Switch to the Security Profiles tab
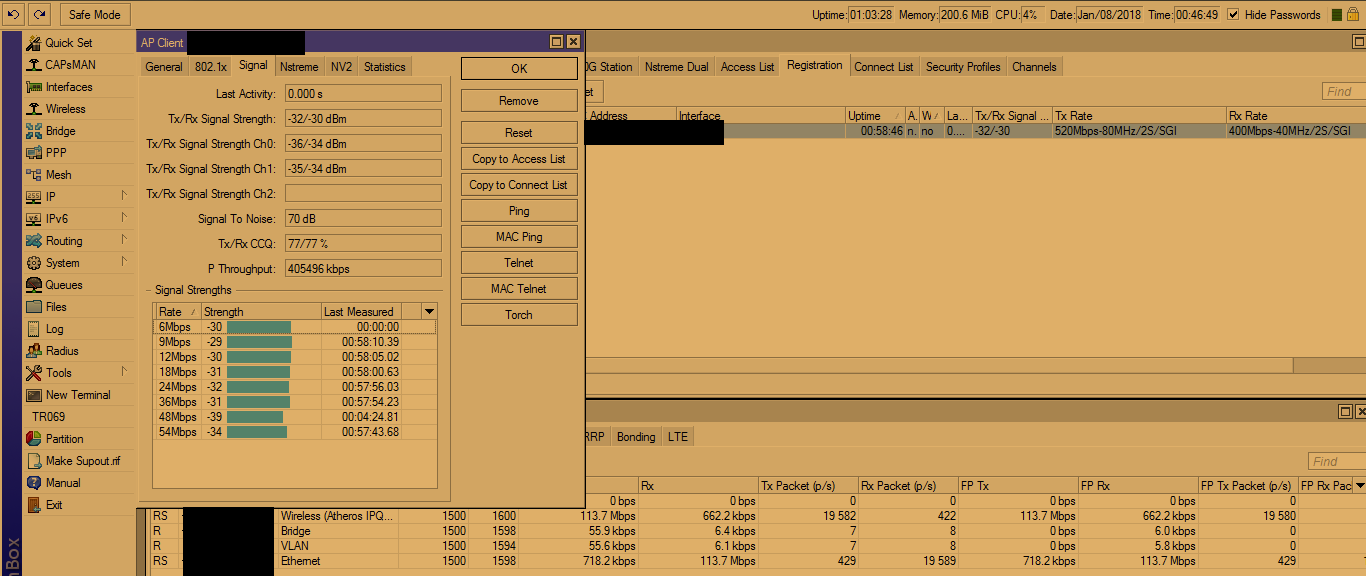Screen dimensions: 1366x576 click(962, 67)
